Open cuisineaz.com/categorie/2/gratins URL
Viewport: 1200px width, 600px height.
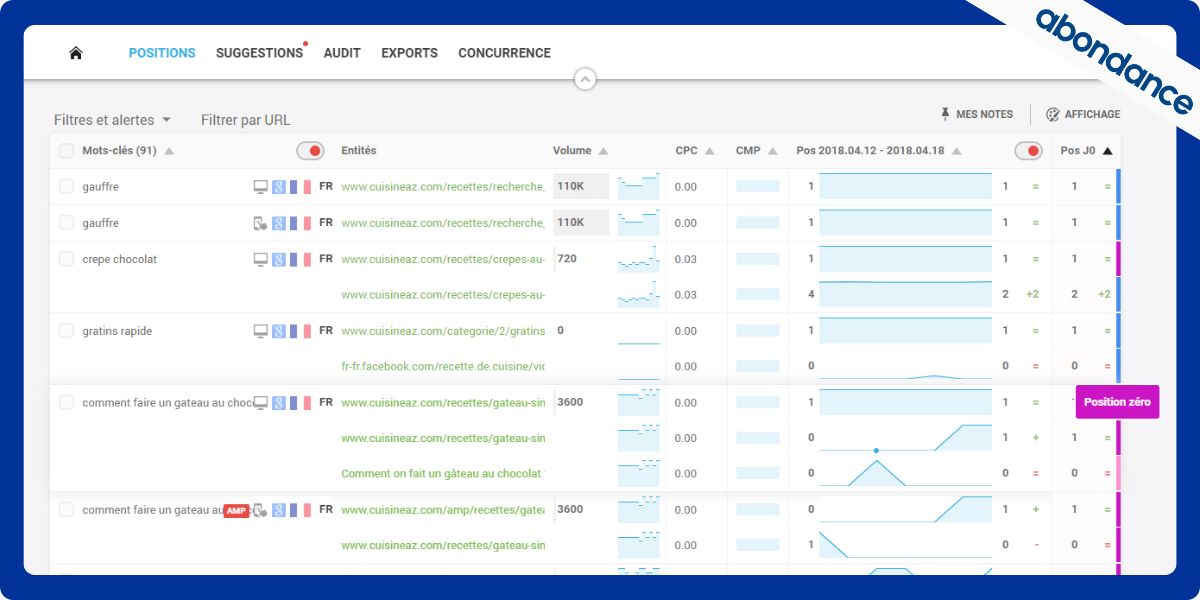coord(443,330)
